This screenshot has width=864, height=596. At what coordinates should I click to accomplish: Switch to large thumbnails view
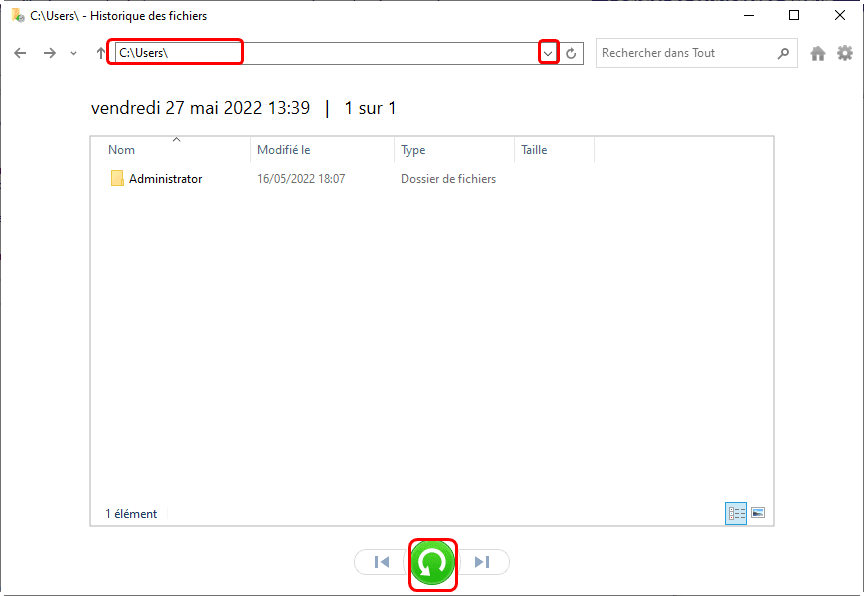click(758, 513)
